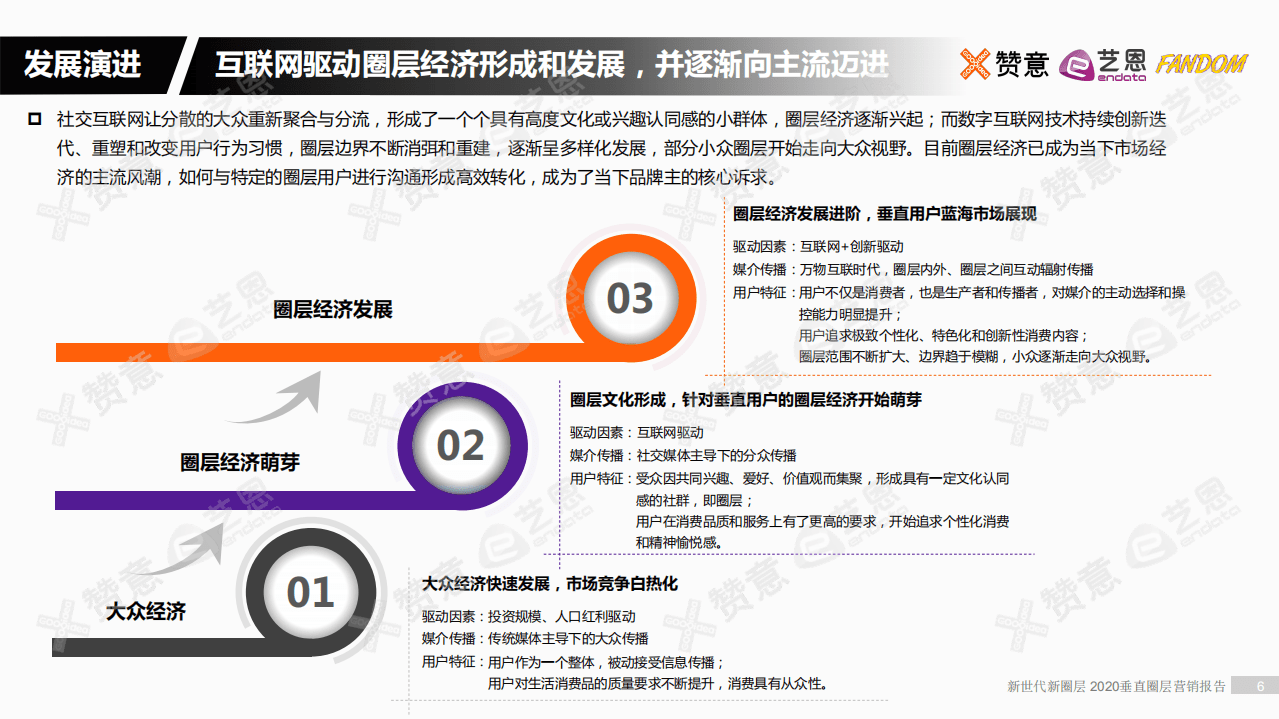Click the FANDOM logo
The height and width of the screenshot is (719, 1279).
[x=1202, y=62]
